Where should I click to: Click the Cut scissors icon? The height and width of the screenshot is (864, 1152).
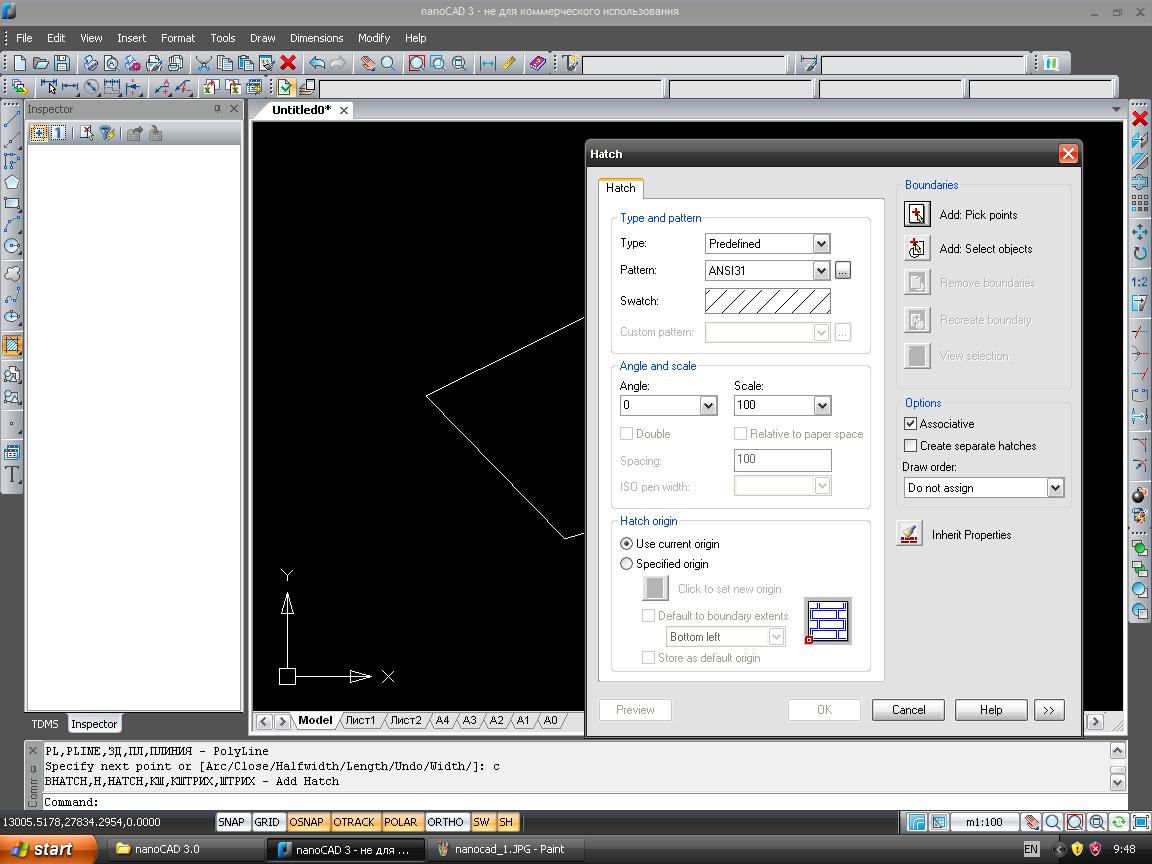pos(204,64)
